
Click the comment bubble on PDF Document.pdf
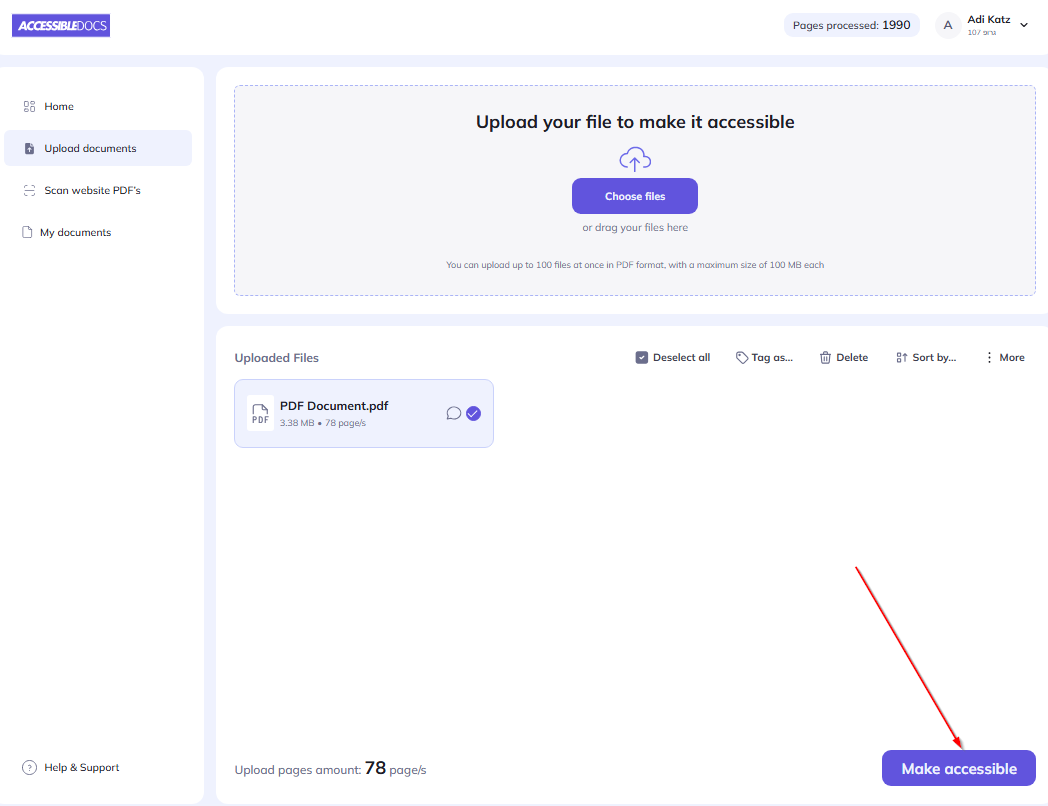tap(453, 413)
